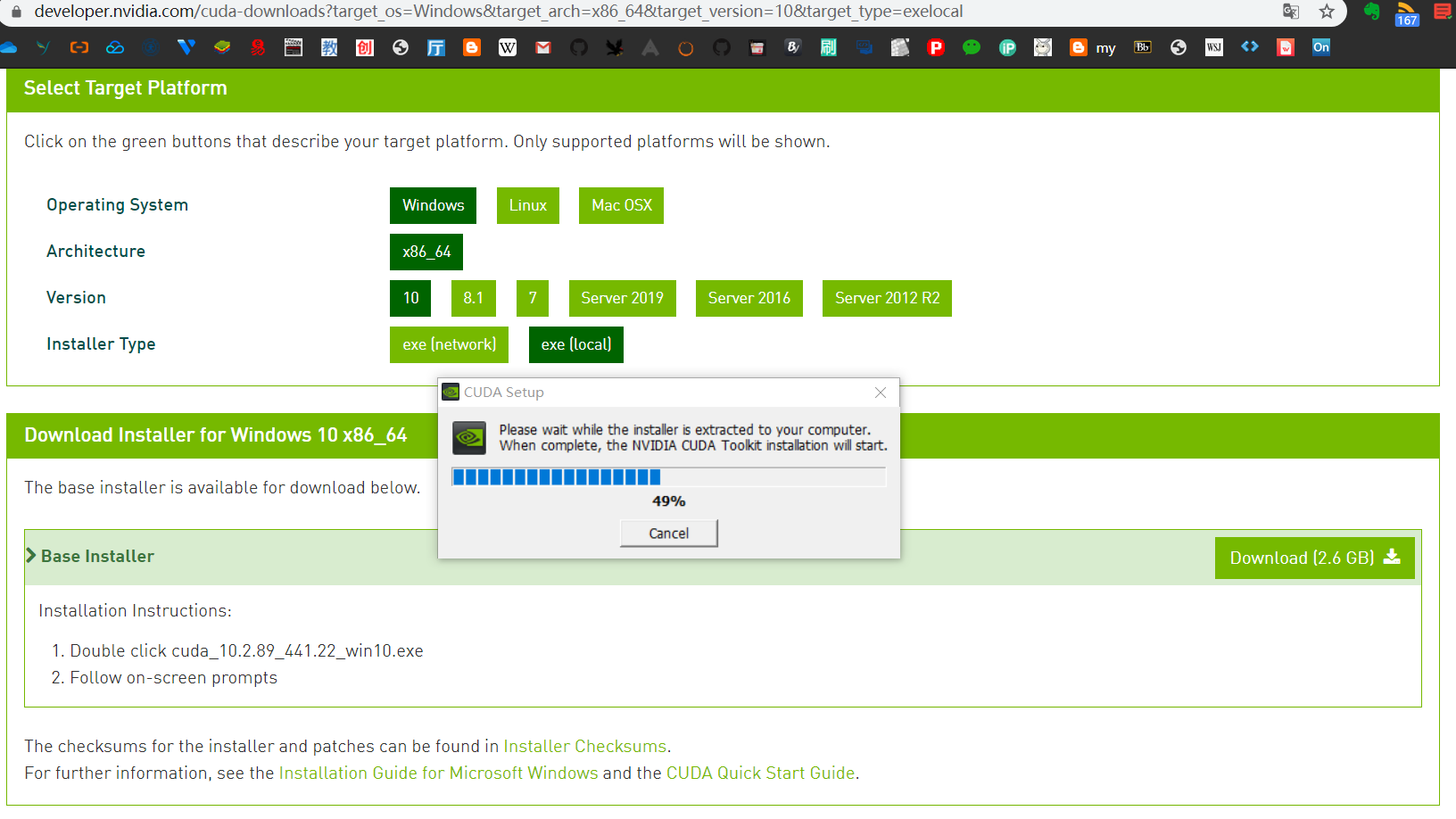Image resolution: width=1456 pixels, height=819 pixels.
Task: Bookmark this page with the star icon
Action: pos(1327,12)
